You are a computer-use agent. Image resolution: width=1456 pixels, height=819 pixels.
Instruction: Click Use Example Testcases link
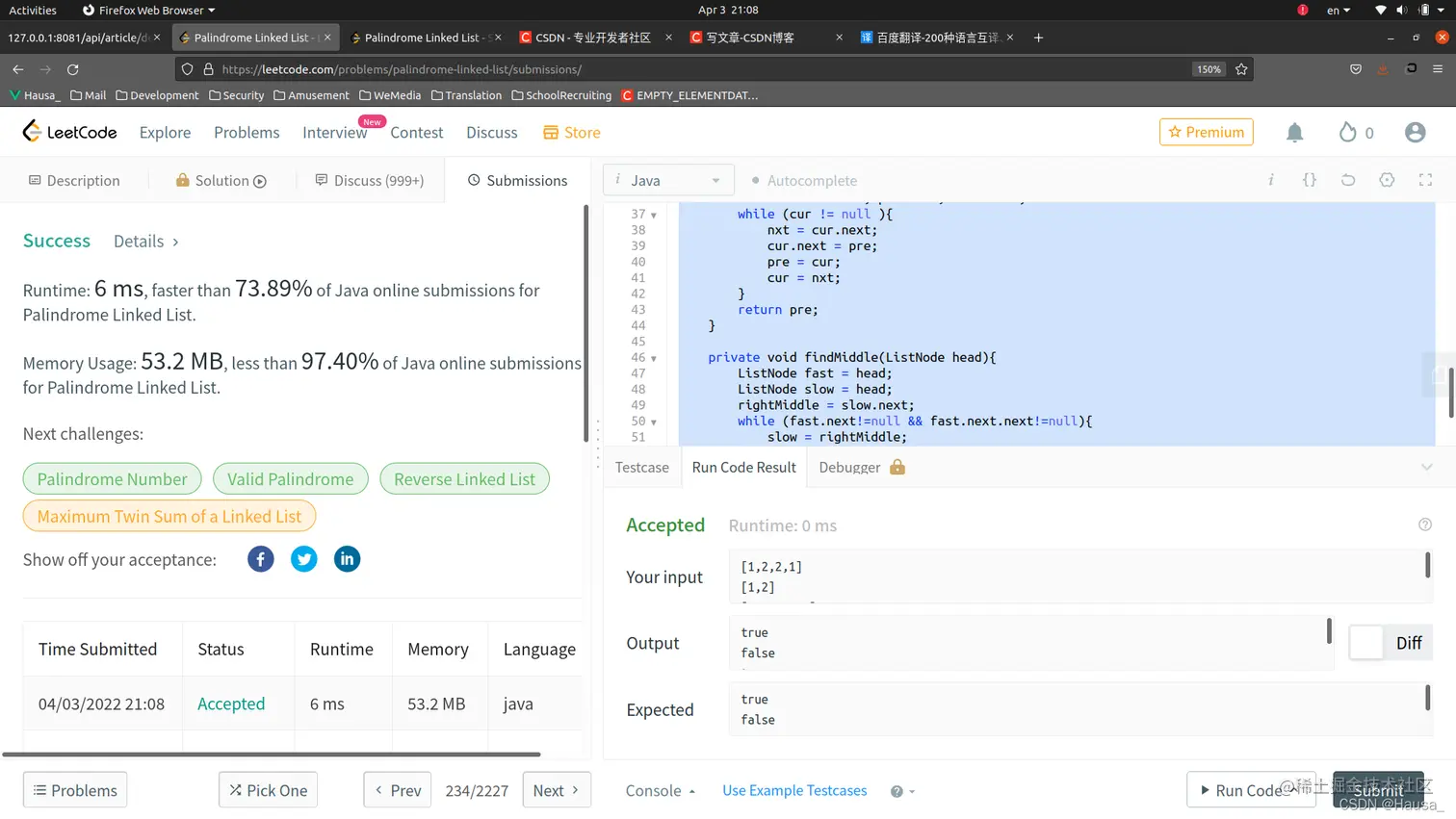(794, 790)
